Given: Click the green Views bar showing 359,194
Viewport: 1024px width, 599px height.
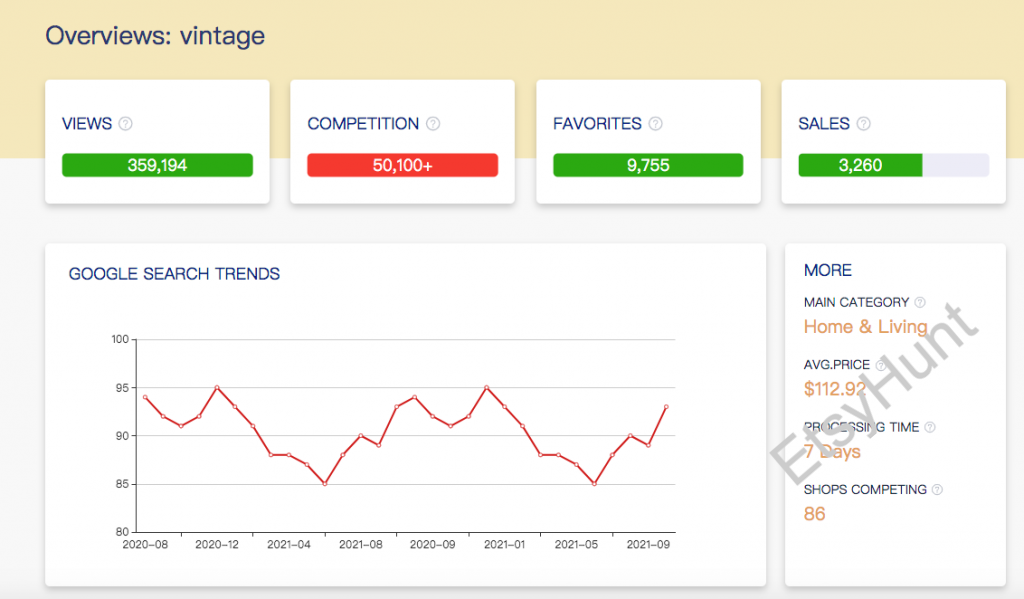Looking at the screenshot, I should [x=157, y=165].
